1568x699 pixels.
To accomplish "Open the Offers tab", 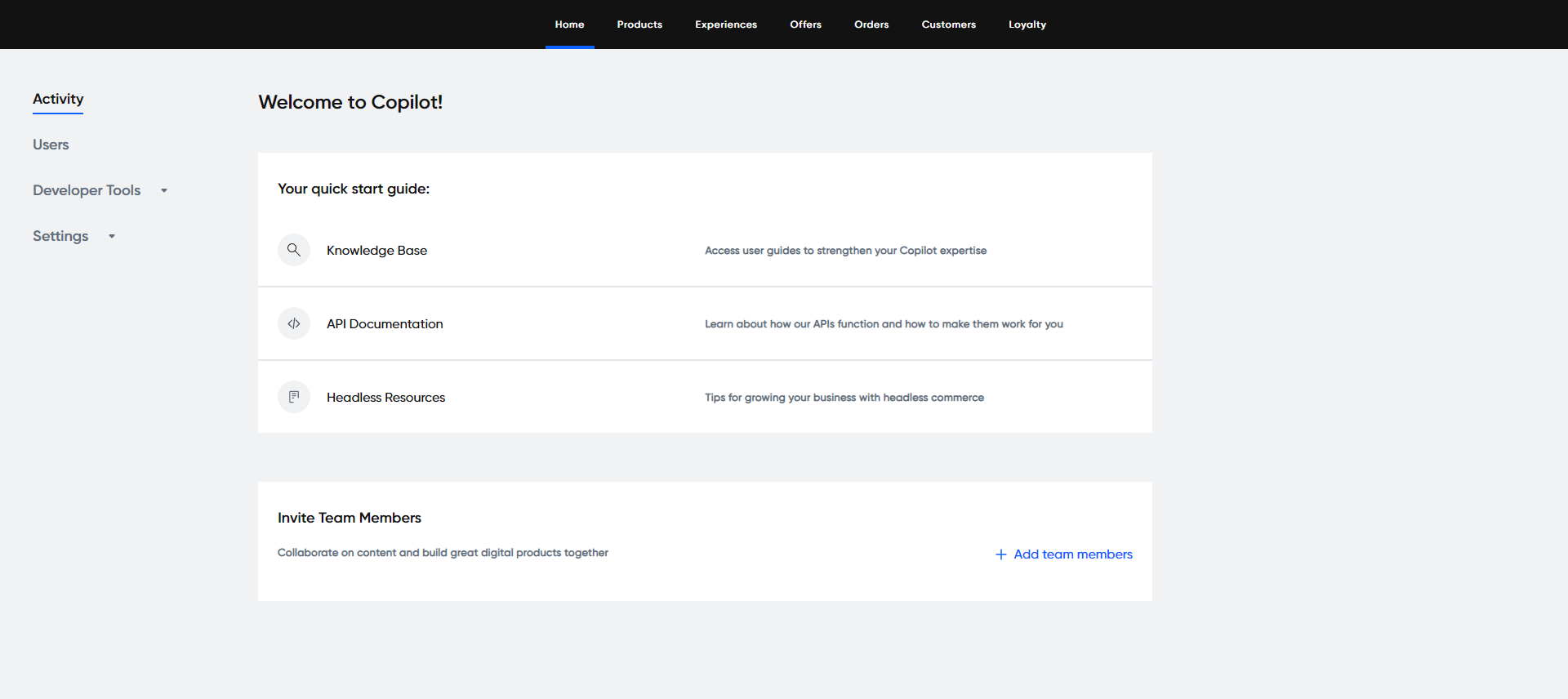I will coord(805,24).
